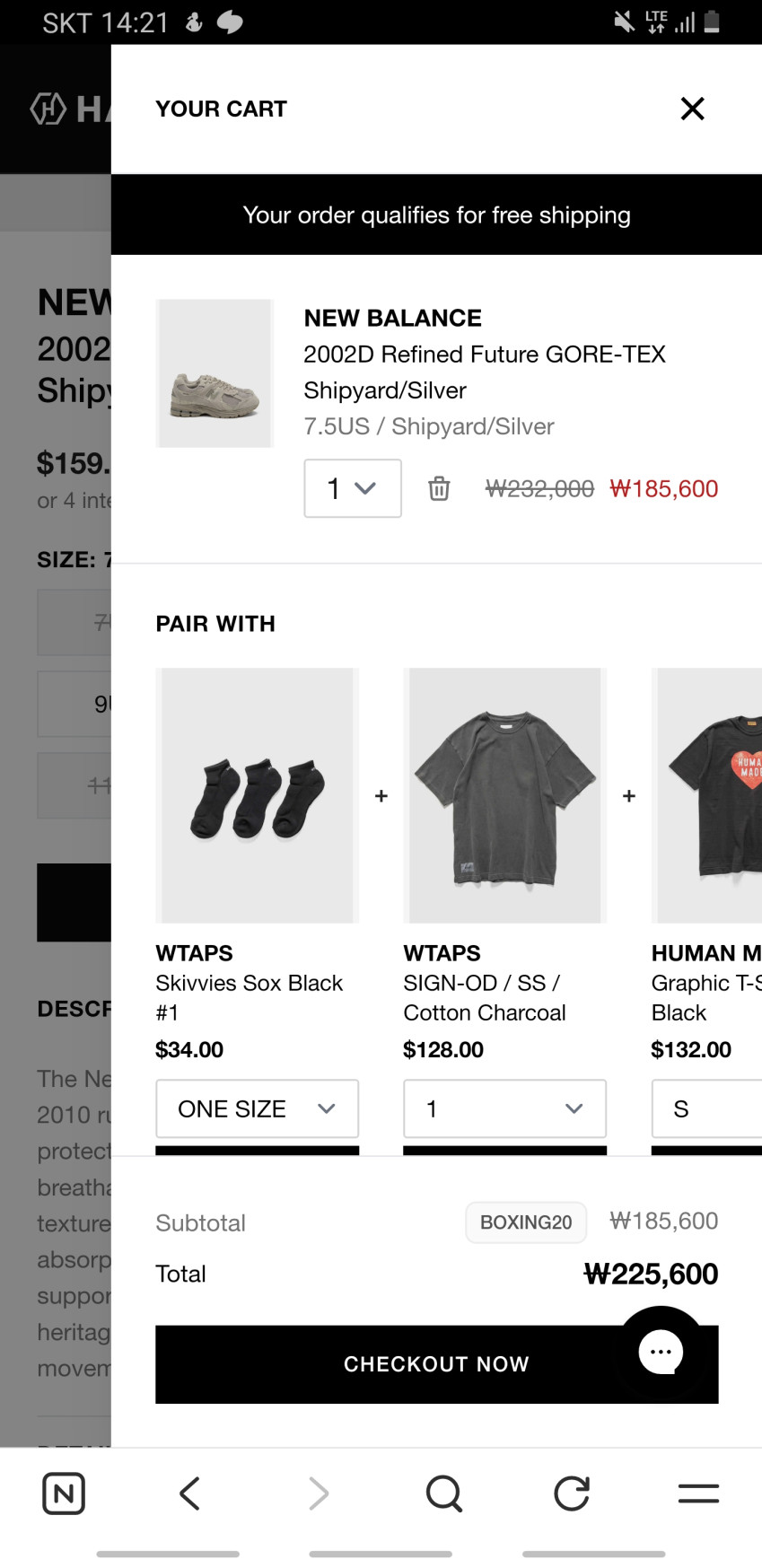Expand ONE SIZE dropdown for Skivvies Sox

pos(257,1108)
